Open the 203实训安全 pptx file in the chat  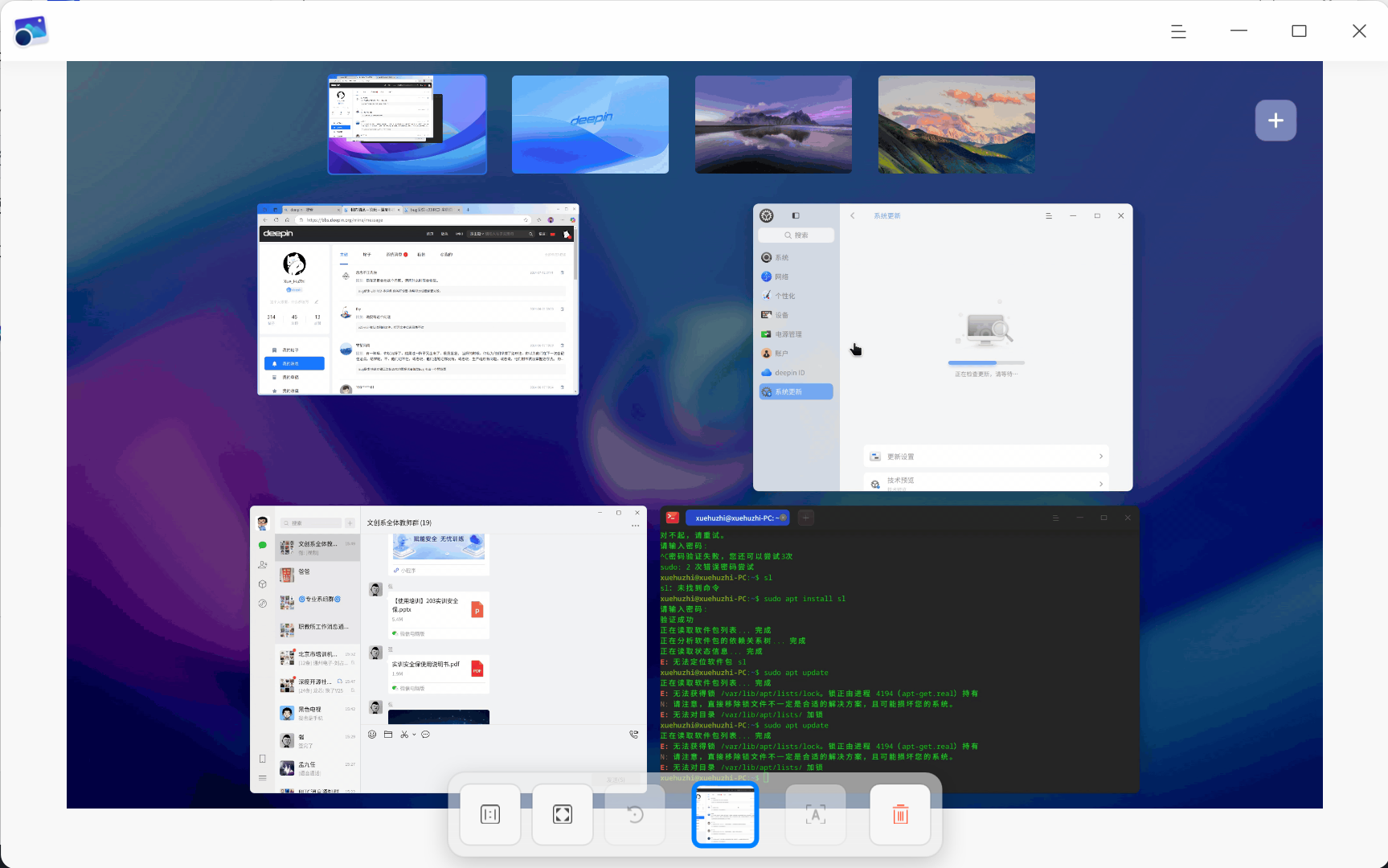pos(438,616)
